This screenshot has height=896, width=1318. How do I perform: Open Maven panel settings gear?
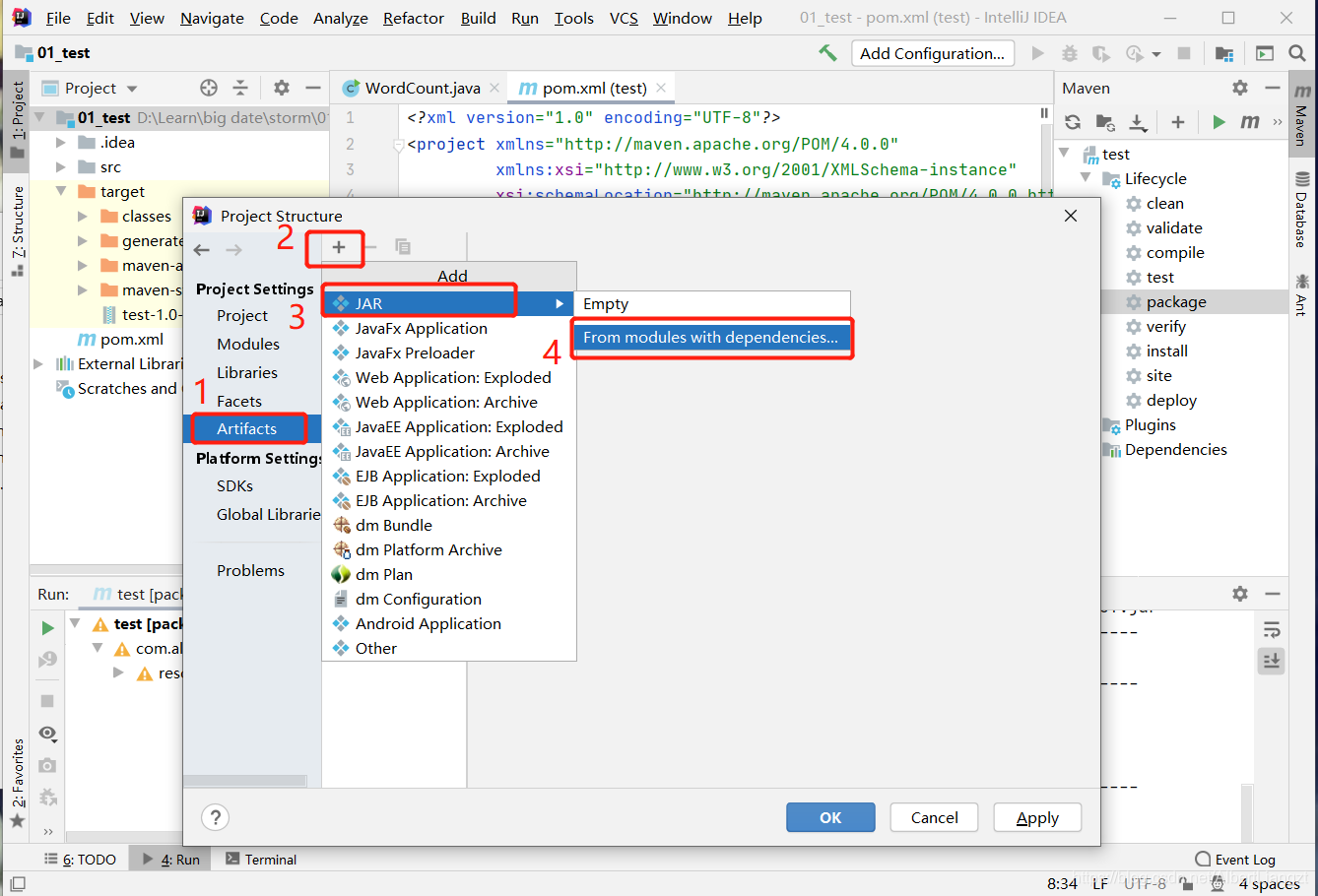[x=1240, y=88]
